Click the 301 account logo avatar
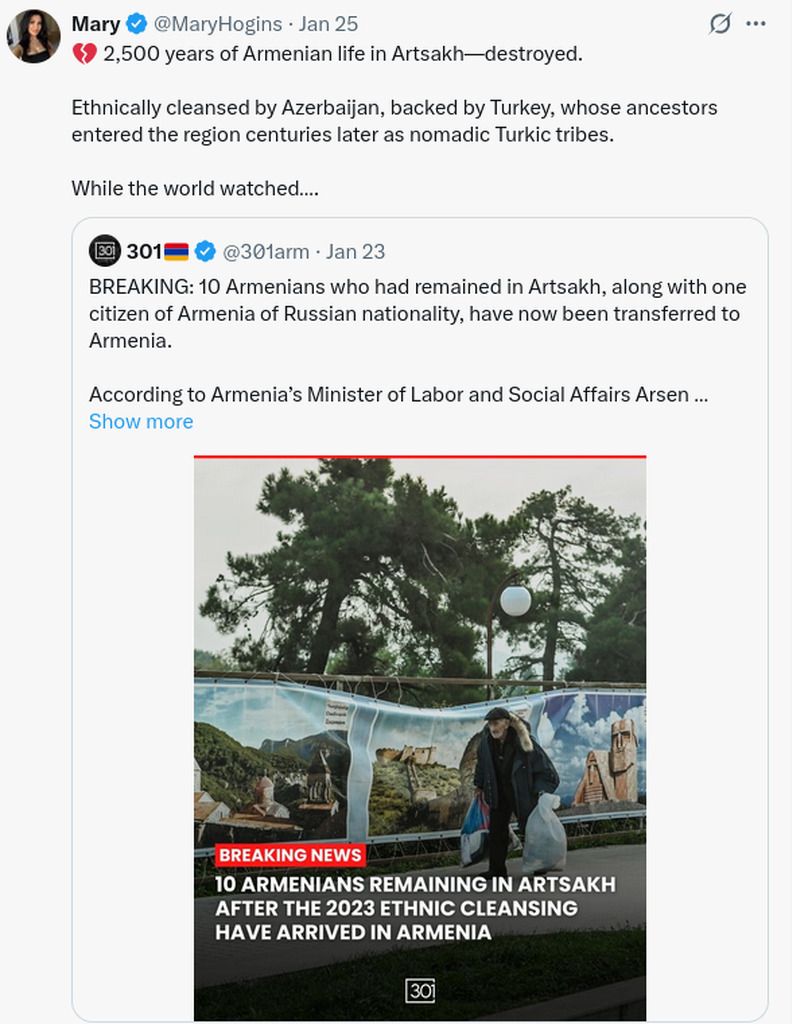 (105, 251)
